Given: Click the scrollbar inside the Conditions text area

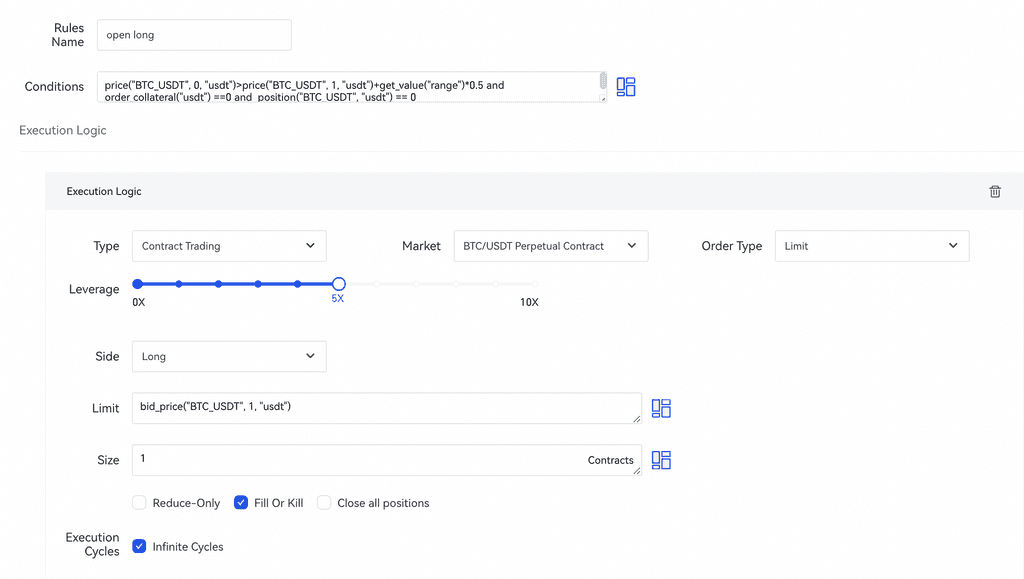Looking at the screenshot, I should point(603,82).
